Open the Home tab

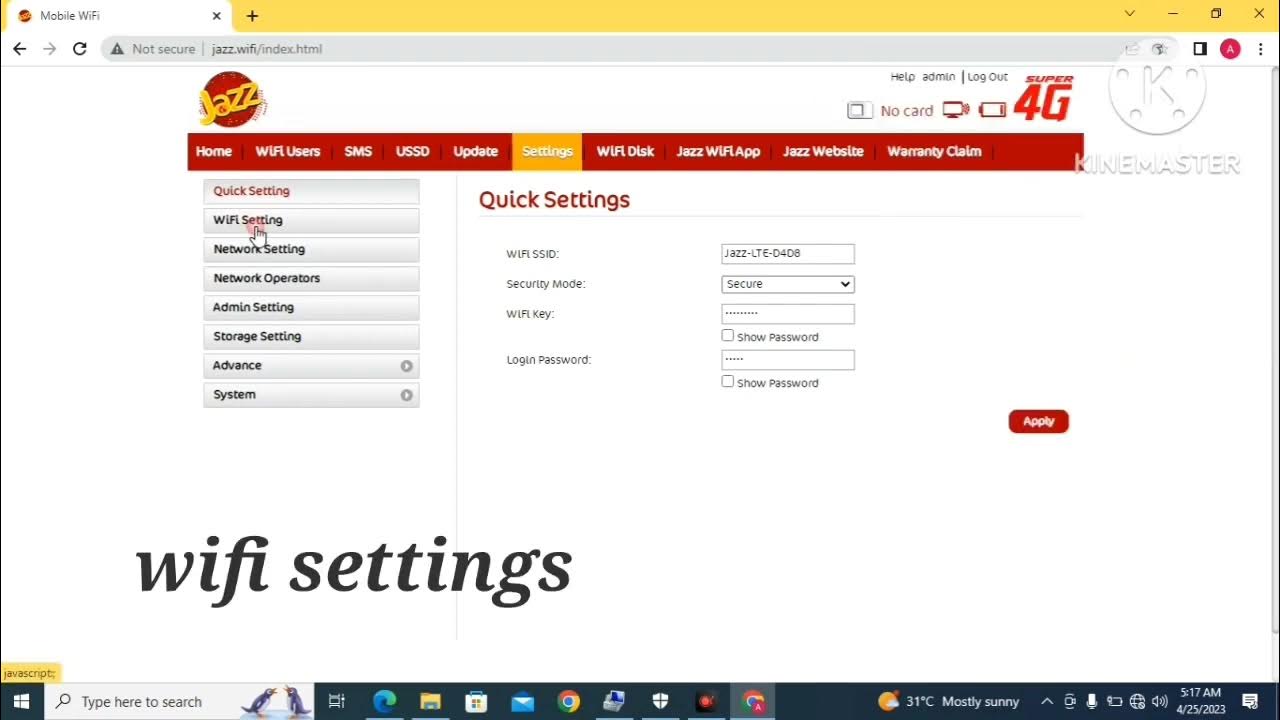[214, 151]
